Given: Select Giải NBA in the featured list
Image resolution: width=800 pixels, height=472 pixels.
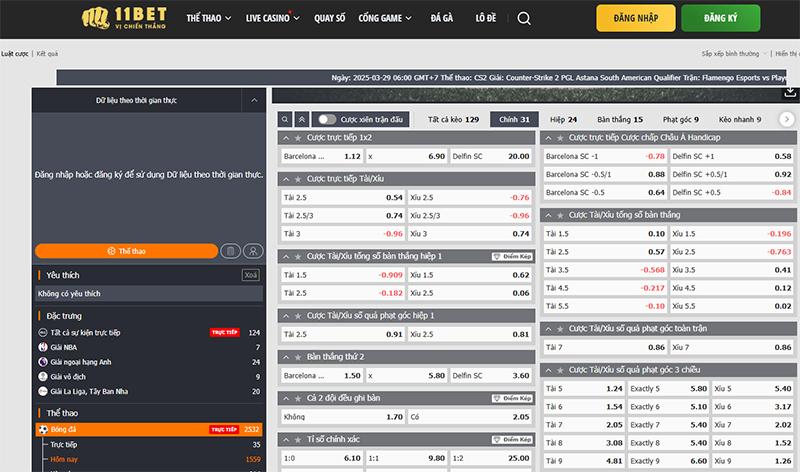Looking at the screenshot, I should pos(62,347).
